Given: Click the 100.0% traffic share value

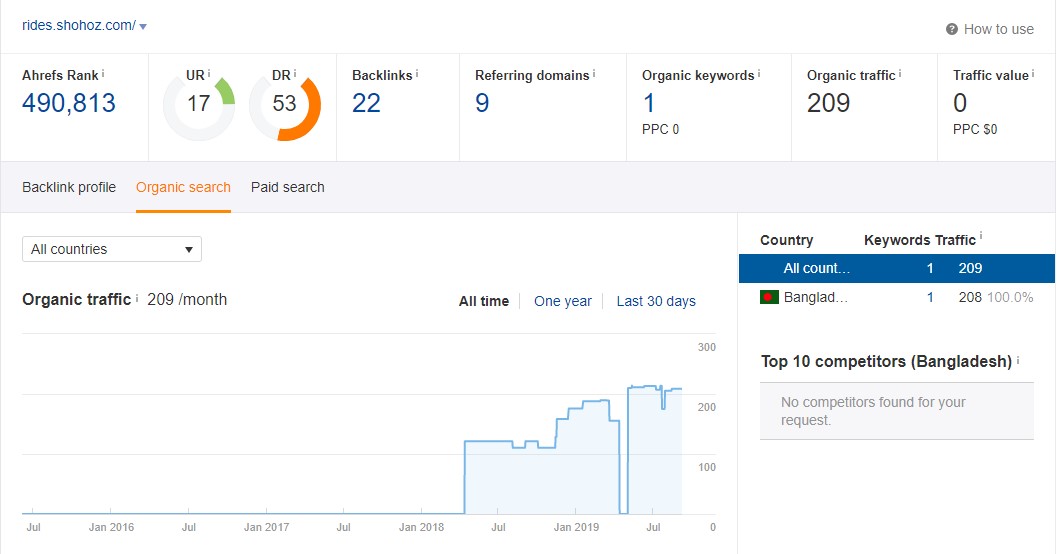Looking at the screenshot, I should (1010, 297).
